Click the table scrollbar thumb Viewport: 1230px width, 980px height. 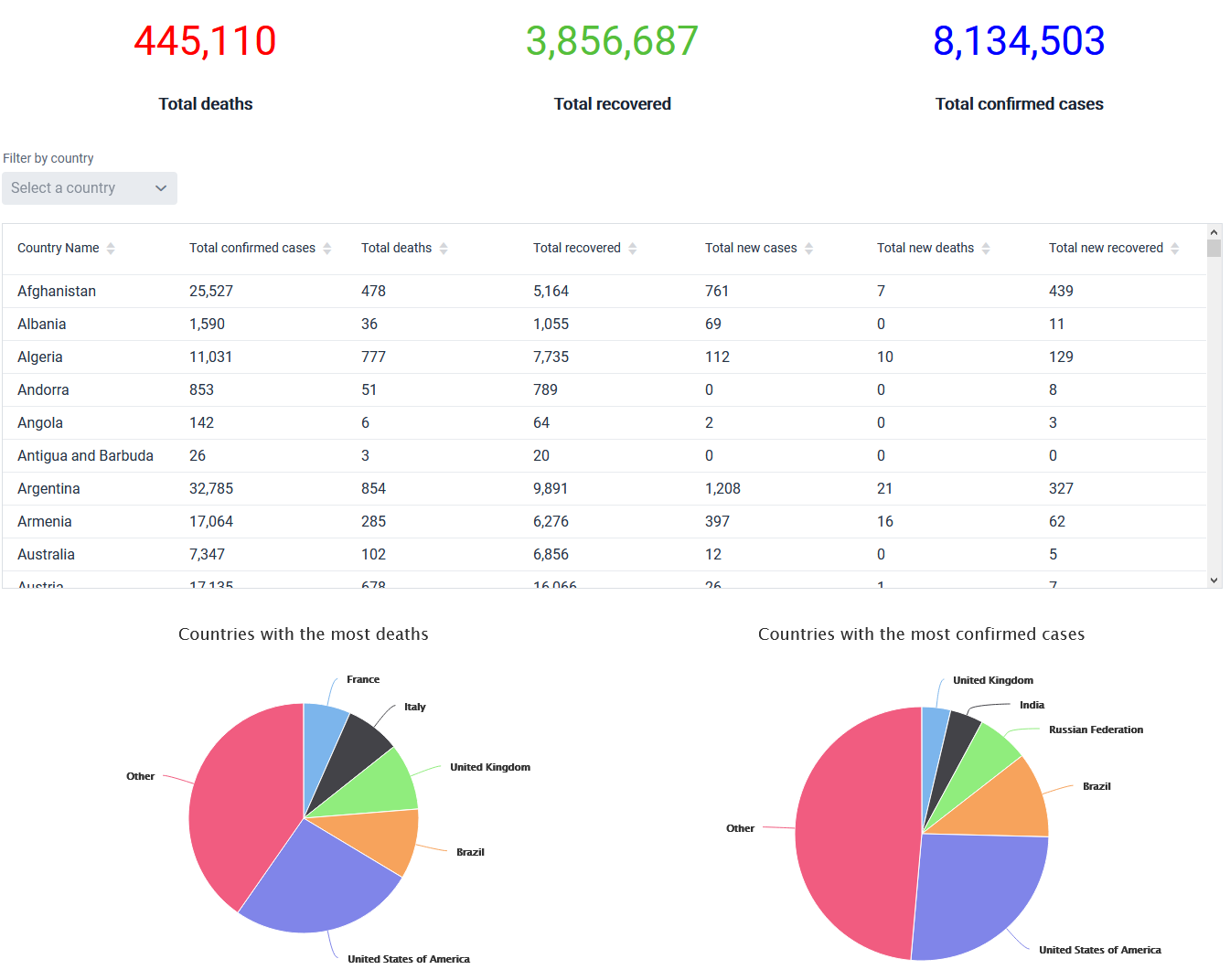(x=1214, y=249)
